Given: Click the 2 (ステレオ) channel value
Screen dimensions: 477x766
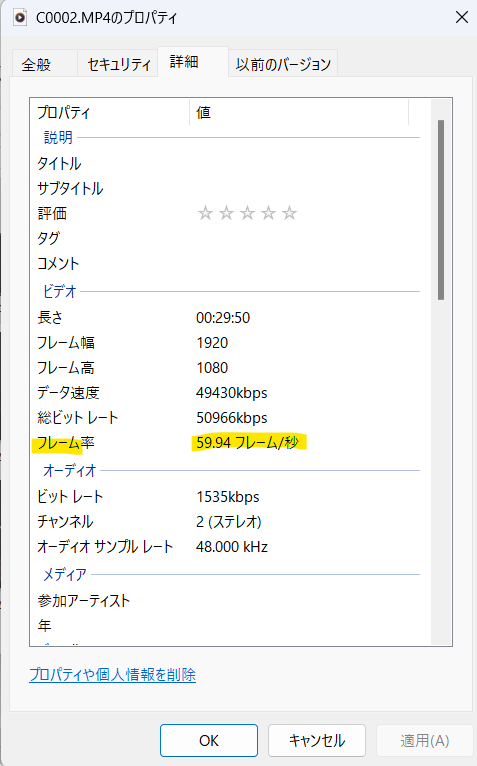Looking at the screenshot, I should click(x=229, y=522).
